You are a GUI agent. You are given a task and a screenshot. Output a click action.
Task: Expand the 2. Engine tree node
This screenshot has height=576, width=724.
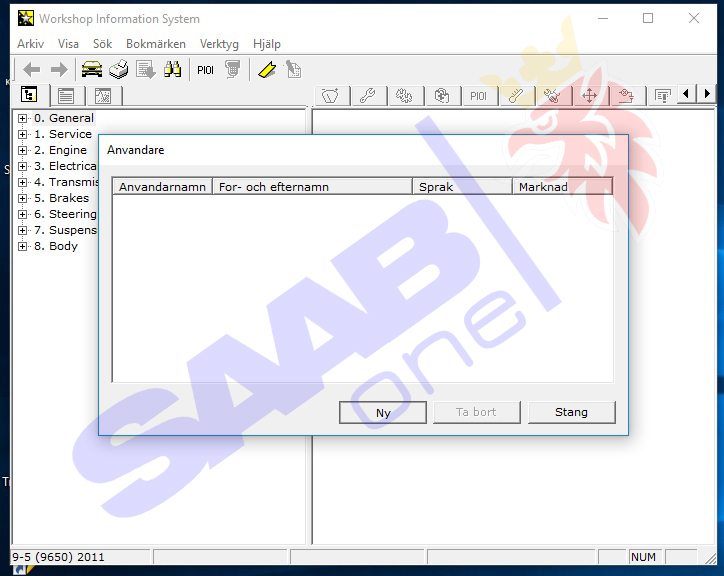click(x=23, y=150)
